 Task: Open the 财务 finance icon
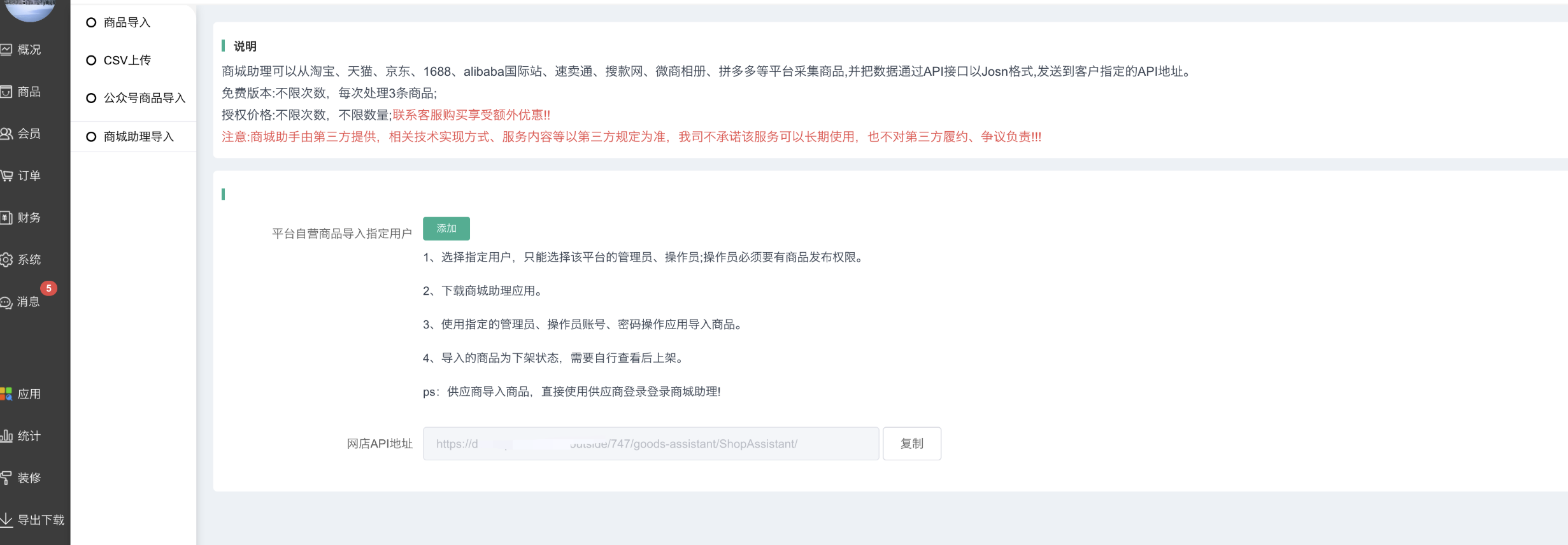[6, 218]
